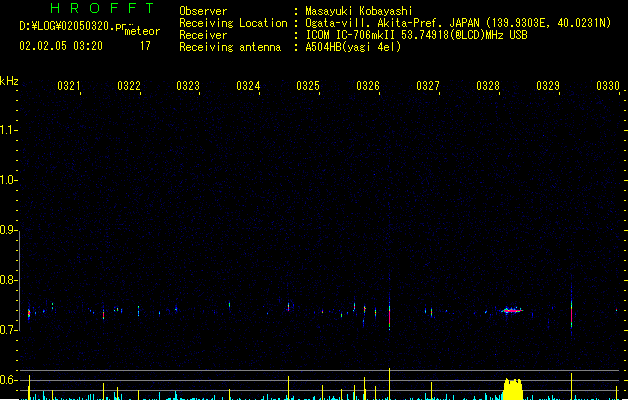The width and height of the screenshot is (629, 400).
Task: Click the A504HB(yagi 4el) antenna text
Action: click(353, 47)
